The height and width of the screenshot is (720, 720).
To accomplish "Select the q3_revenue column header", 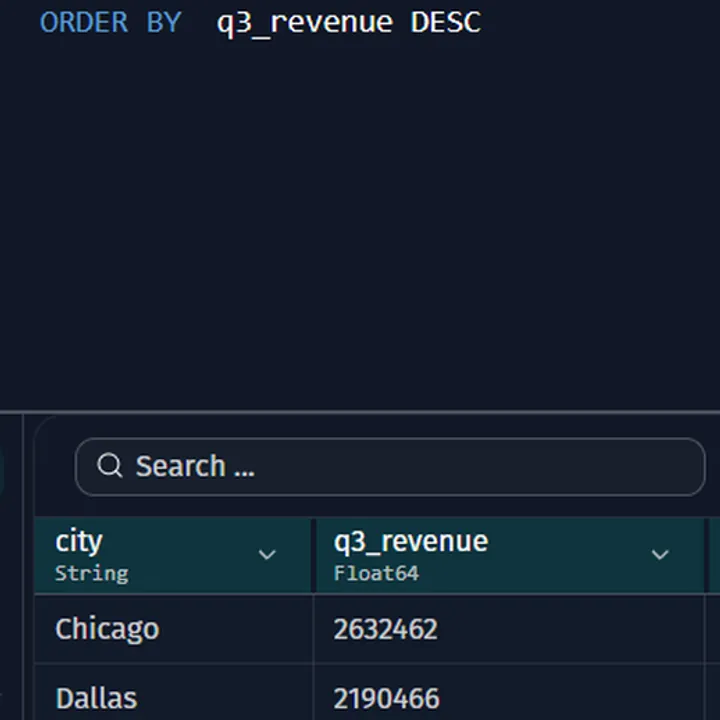I will (510, 555).
